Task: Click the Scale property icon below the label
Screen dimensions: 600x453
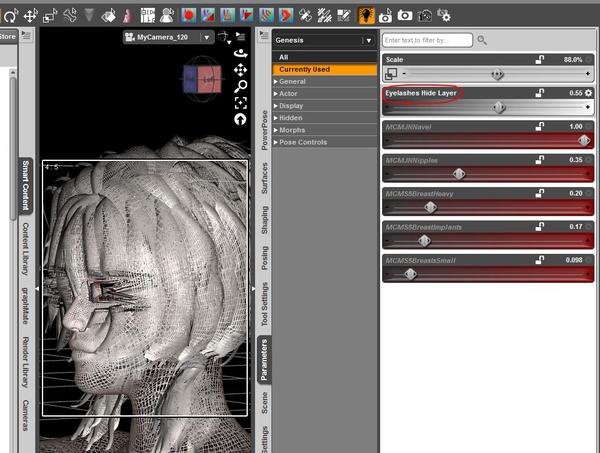Action: click(x=391, y=73)
